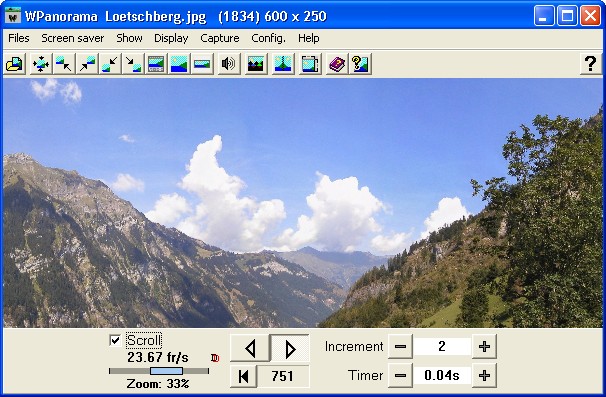Click the image-to-top-left corner arrow icon
This screenshot has height=397, width=606.
64,64
